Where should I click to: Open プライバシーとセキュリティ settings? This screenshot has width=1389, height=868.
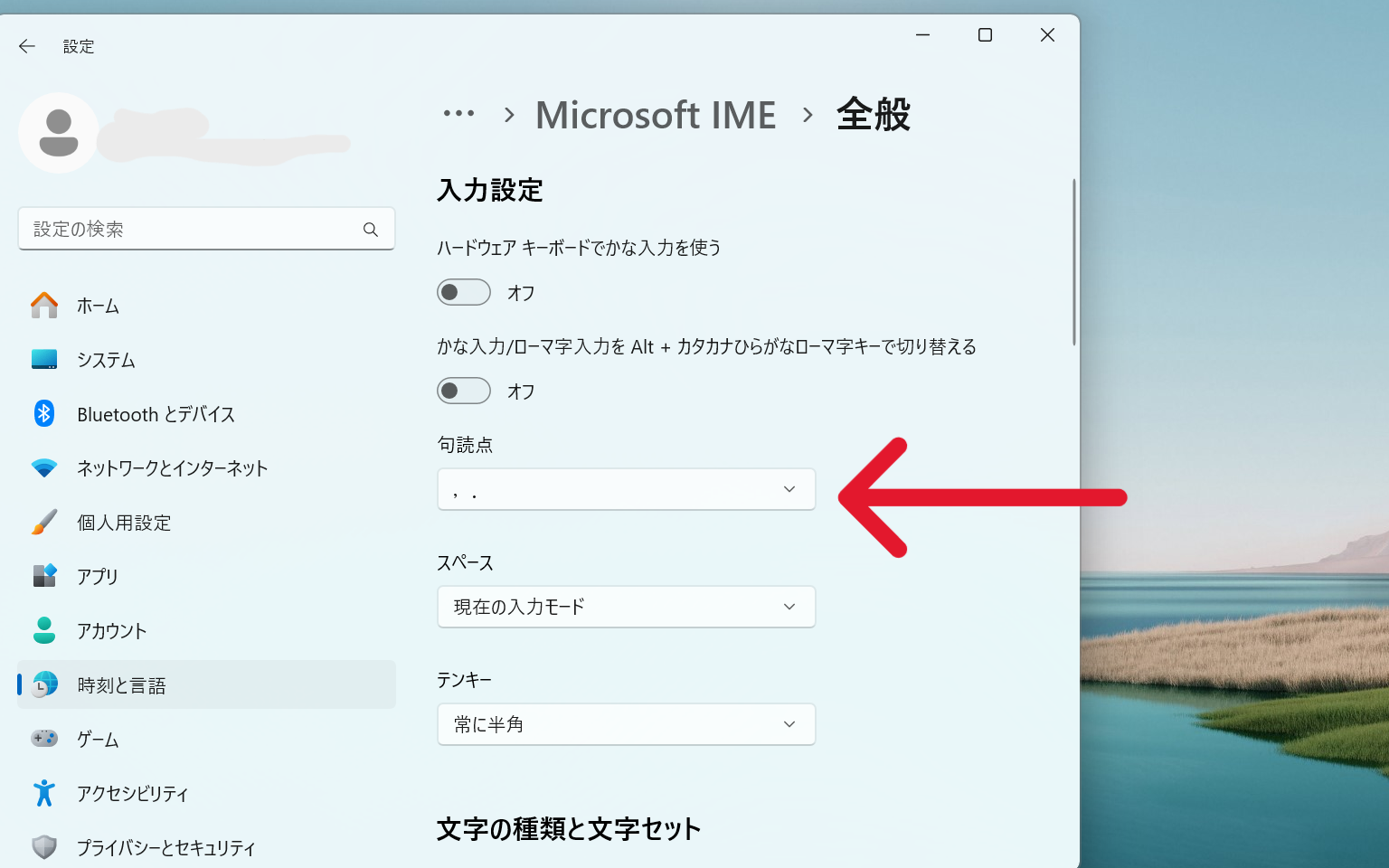point(207,847)
